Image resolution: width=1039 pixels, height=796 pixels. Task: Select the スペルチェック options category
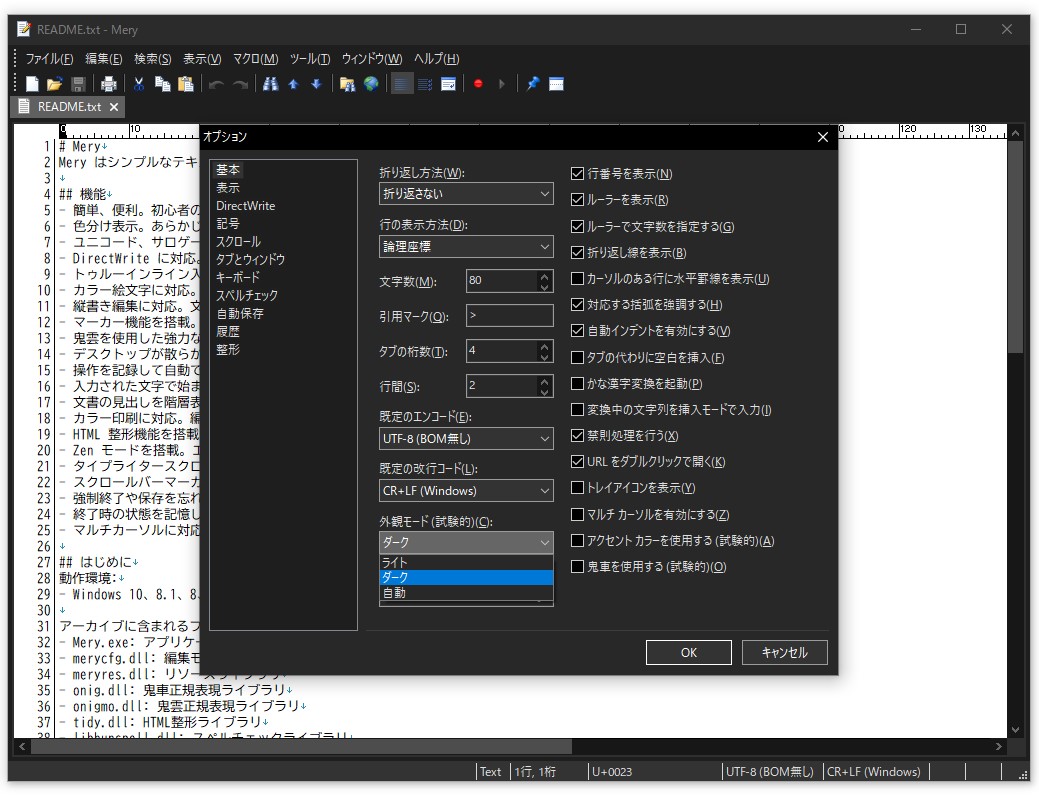pyautogui.click(x=246, y=296)
